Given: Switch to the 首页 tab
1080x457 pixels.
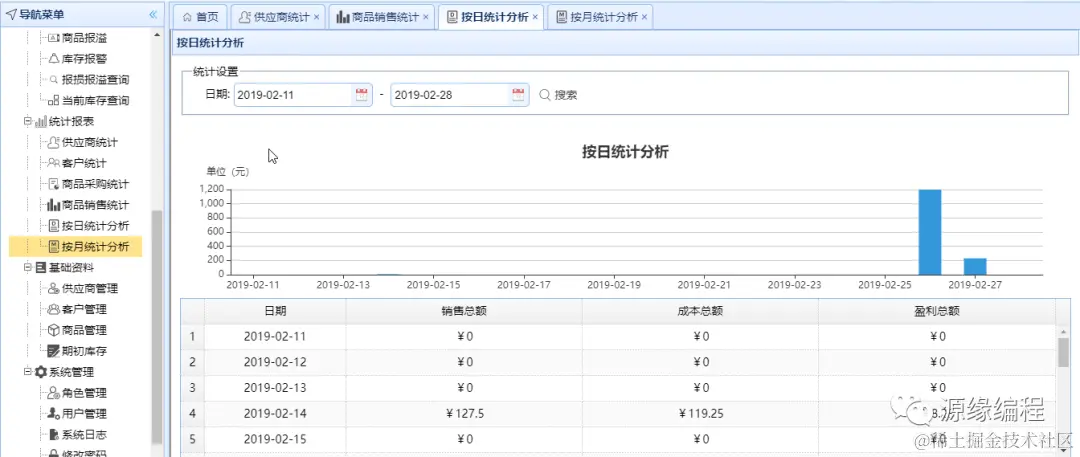Looking at the screenshot, I should click(x=200, y=17).
